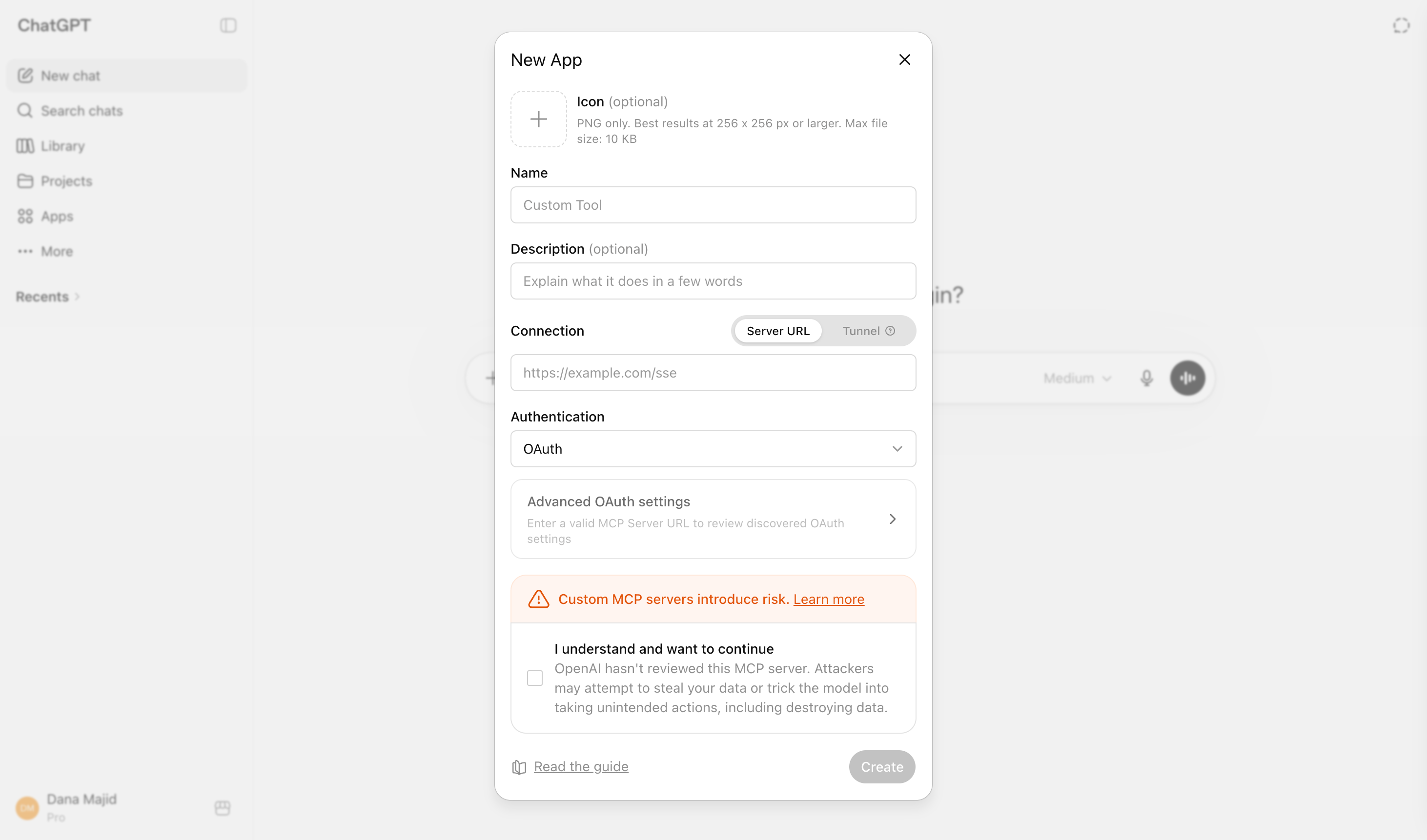Click the server URL input field
The image size is (1427, 840).
coord(713,373)
